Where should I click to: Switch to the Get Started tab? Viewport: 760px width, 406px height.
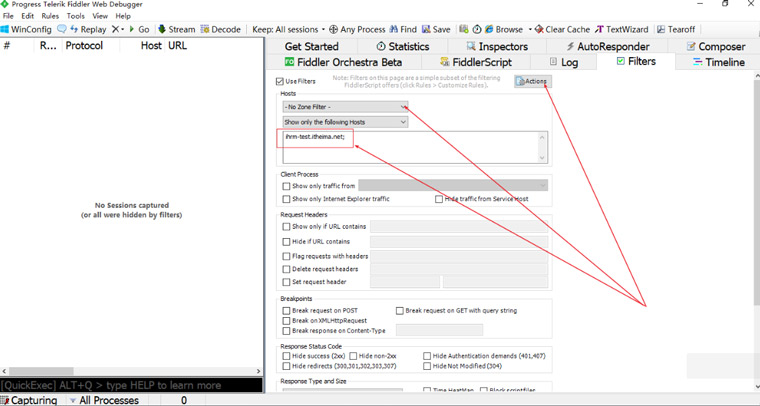click(x=311, y=47)
